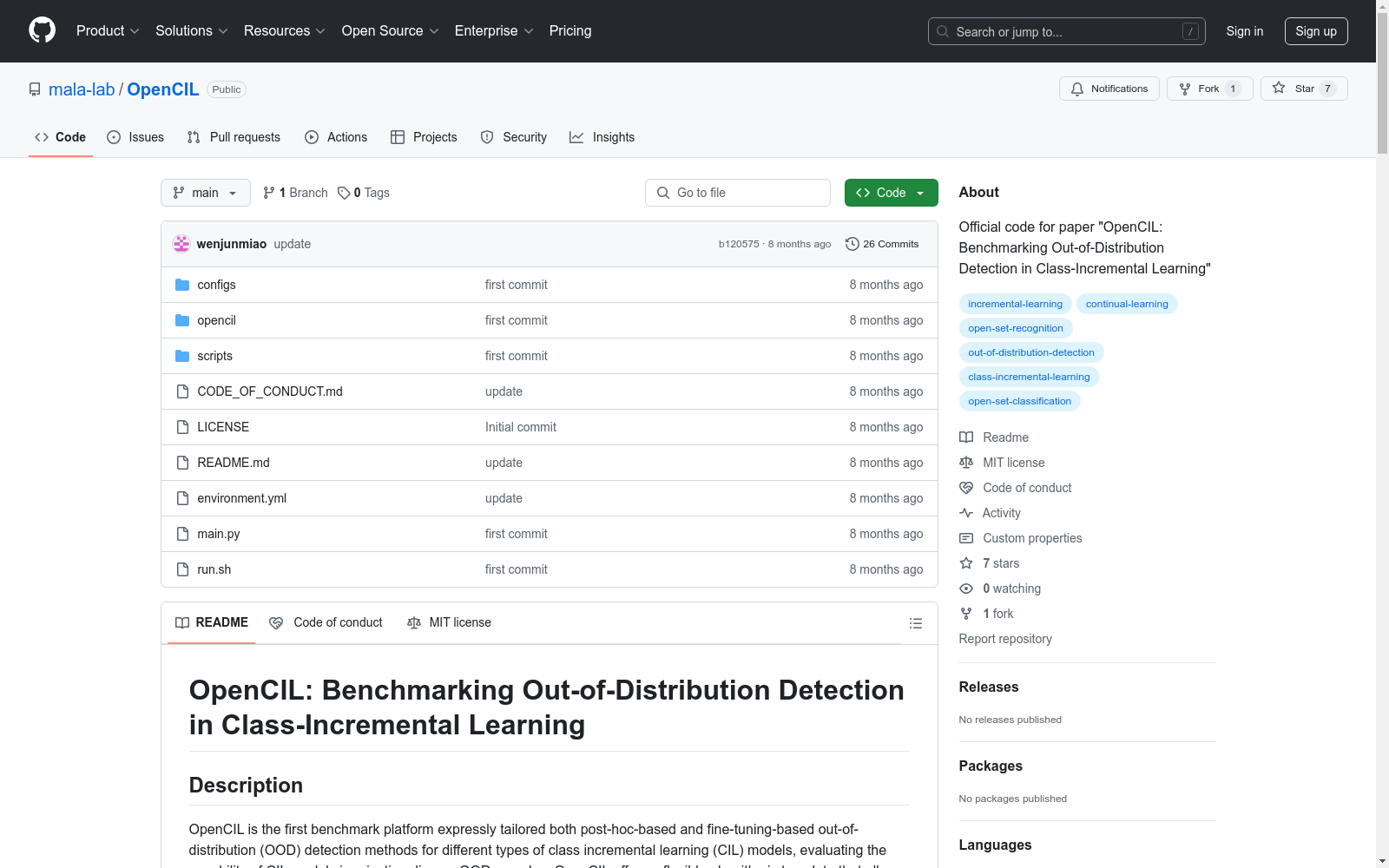Open the Security tab
Viewport: 1389px width, 868px height.
click(514, 137)
